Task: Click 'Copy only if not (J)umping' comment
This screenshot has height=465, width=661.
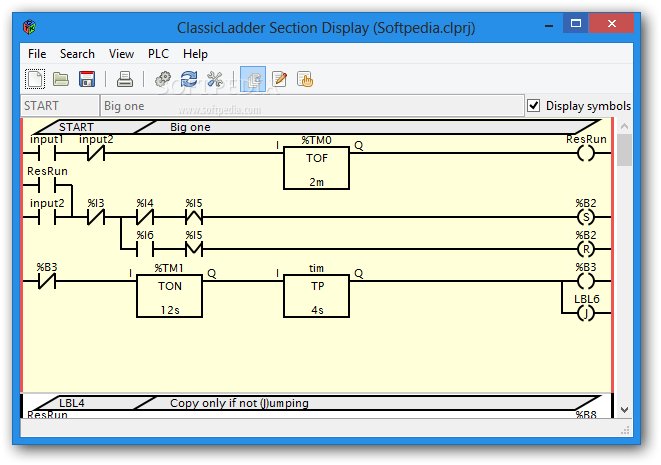Action: (x=239, y=403)
